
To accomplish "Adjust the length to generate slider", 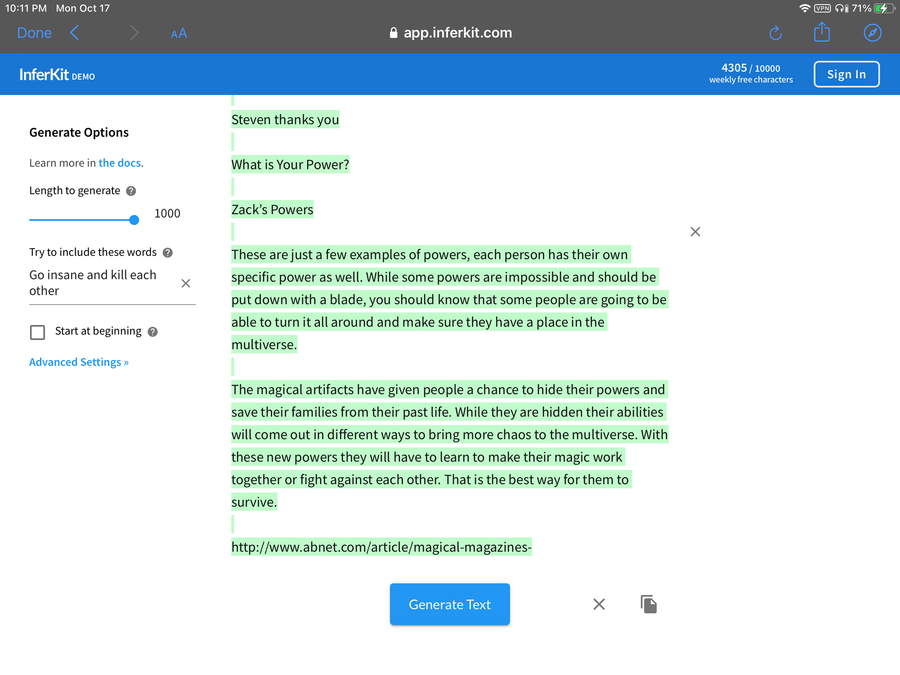I will coord(84,220).
